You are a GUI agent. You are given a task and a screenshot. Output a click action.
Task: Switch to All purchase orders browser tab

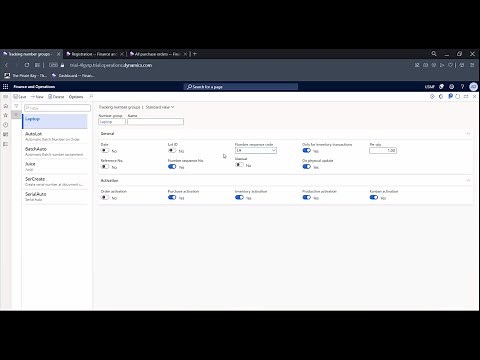[158, 54]
